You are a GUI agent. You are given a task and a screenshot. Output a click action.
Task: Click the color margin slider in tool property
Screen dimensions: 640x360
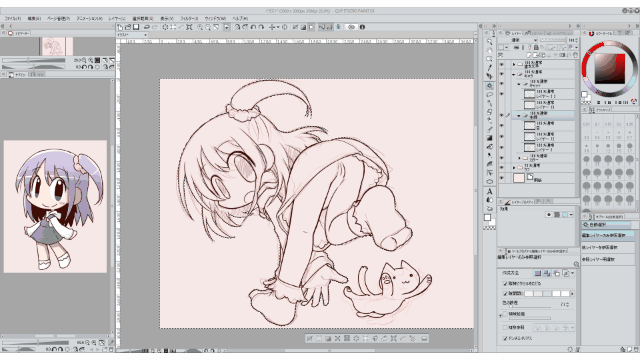pos(531,307)
